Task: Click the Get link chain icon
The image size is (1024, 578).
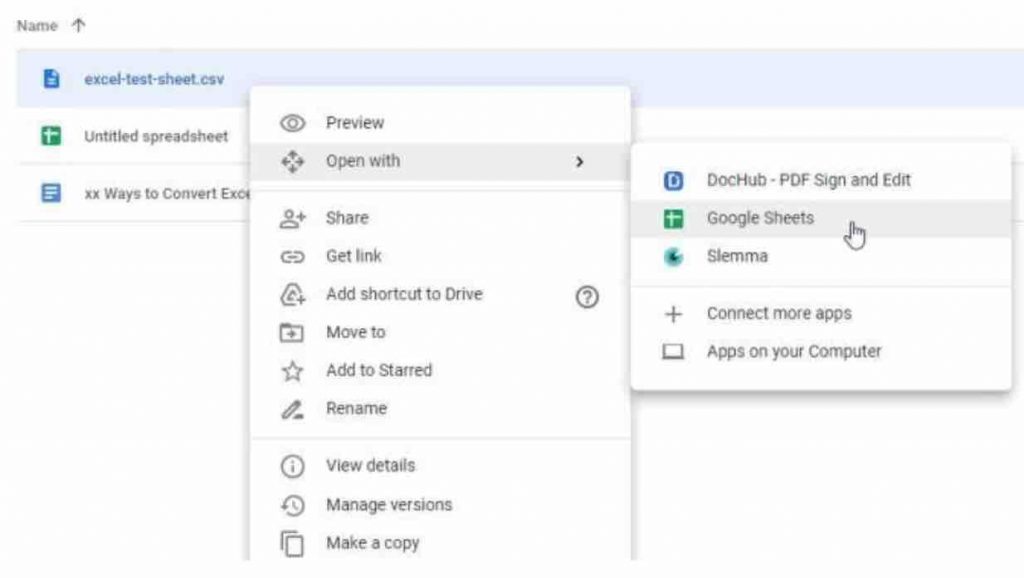Action: (x=292, y=257)
